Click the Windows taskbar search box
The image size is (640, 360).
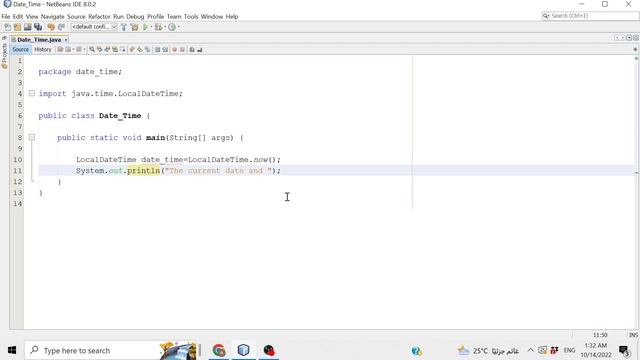(x=110, y=350)
